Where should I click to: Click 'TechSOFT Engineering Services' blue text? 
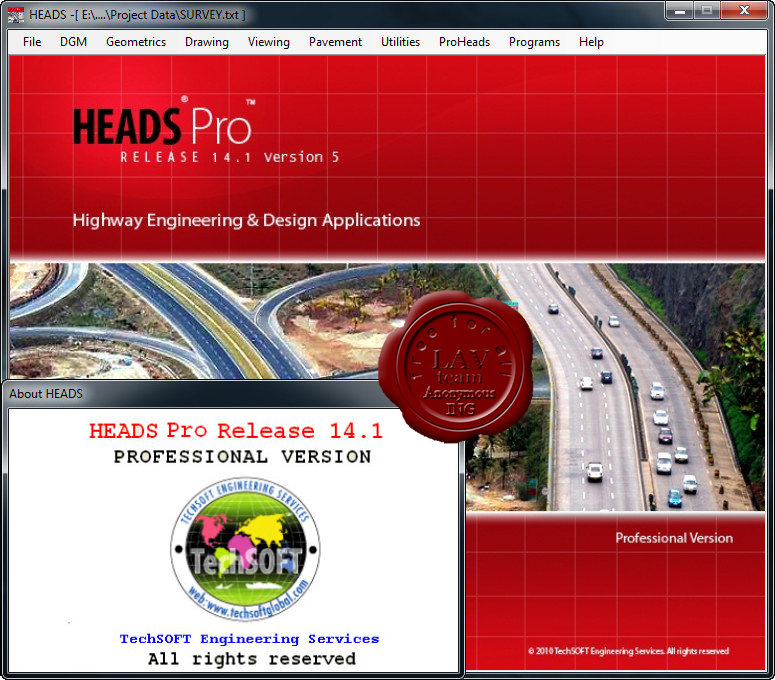pos(250,639)
